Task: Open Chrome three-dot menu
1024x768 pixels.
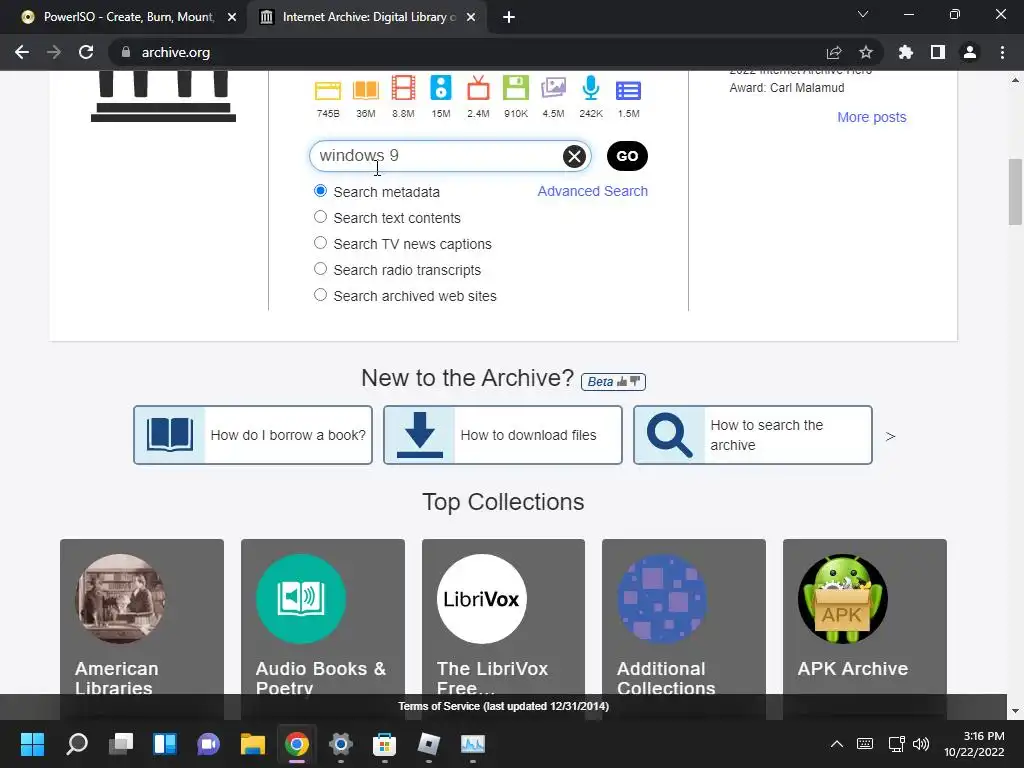Action: pos(1002,52)
